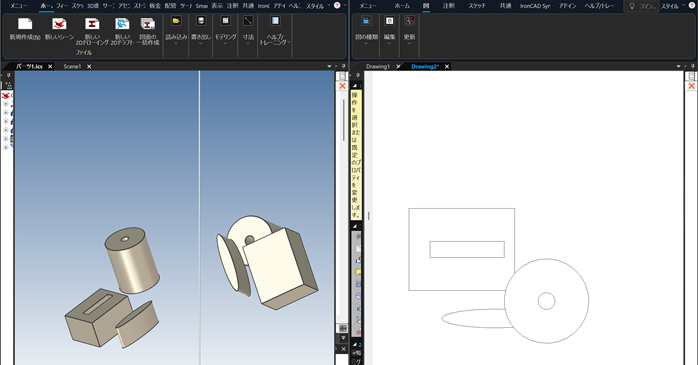Screen dimensions: 698x365
Task: Close the パーツ1.ics tab
Action: 50,66
